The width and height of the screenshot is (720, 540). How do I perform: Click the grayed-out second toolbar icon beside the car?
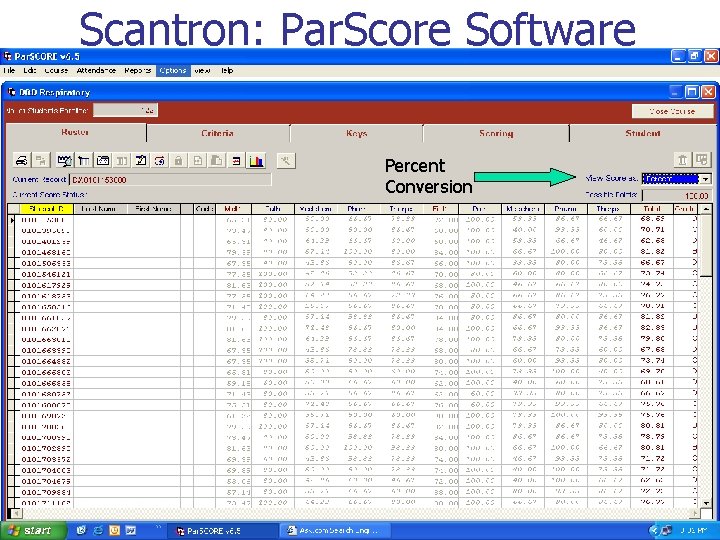pos(41,160)
